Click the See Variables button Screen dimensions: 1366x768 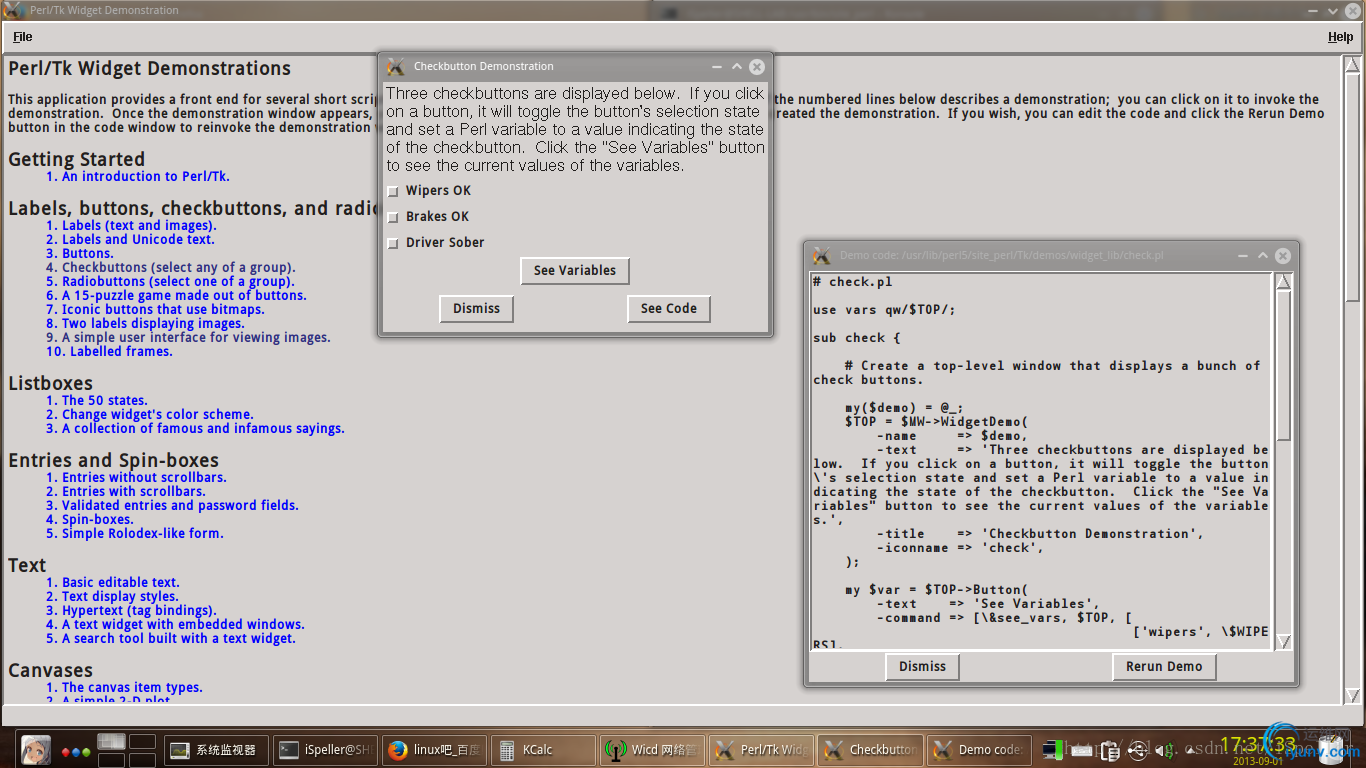[x=575, y=271]
